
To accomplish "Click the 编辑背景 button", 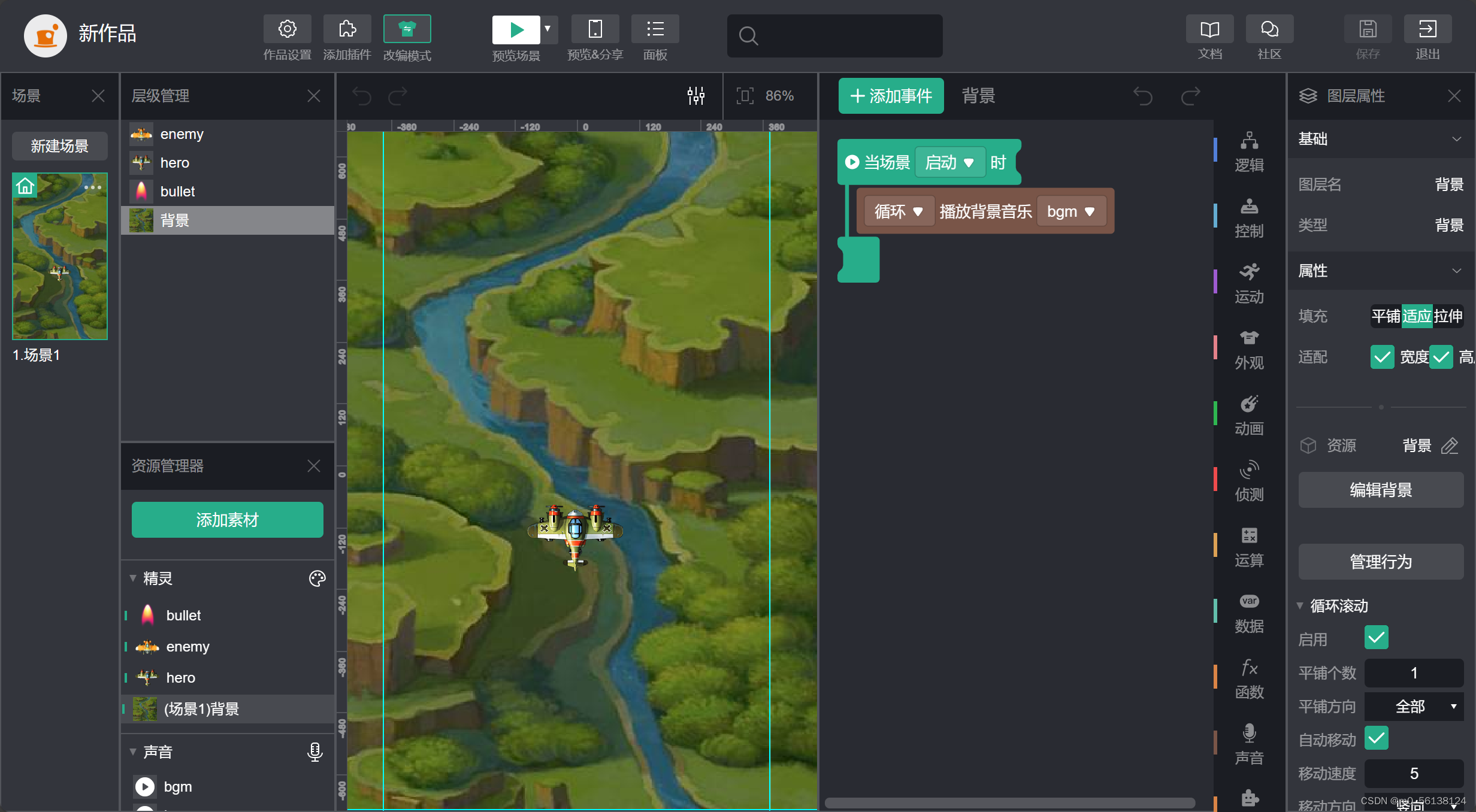I will pos(1380,490).
